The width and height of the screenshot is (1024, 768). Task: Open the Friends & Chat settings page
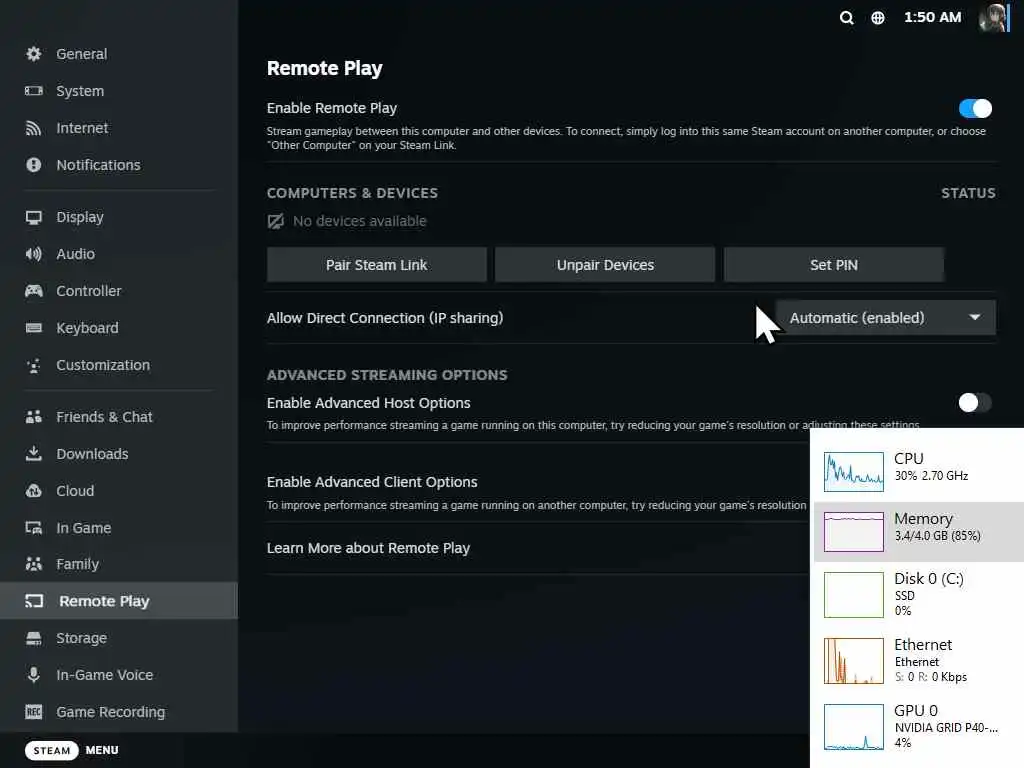[119, 417]
